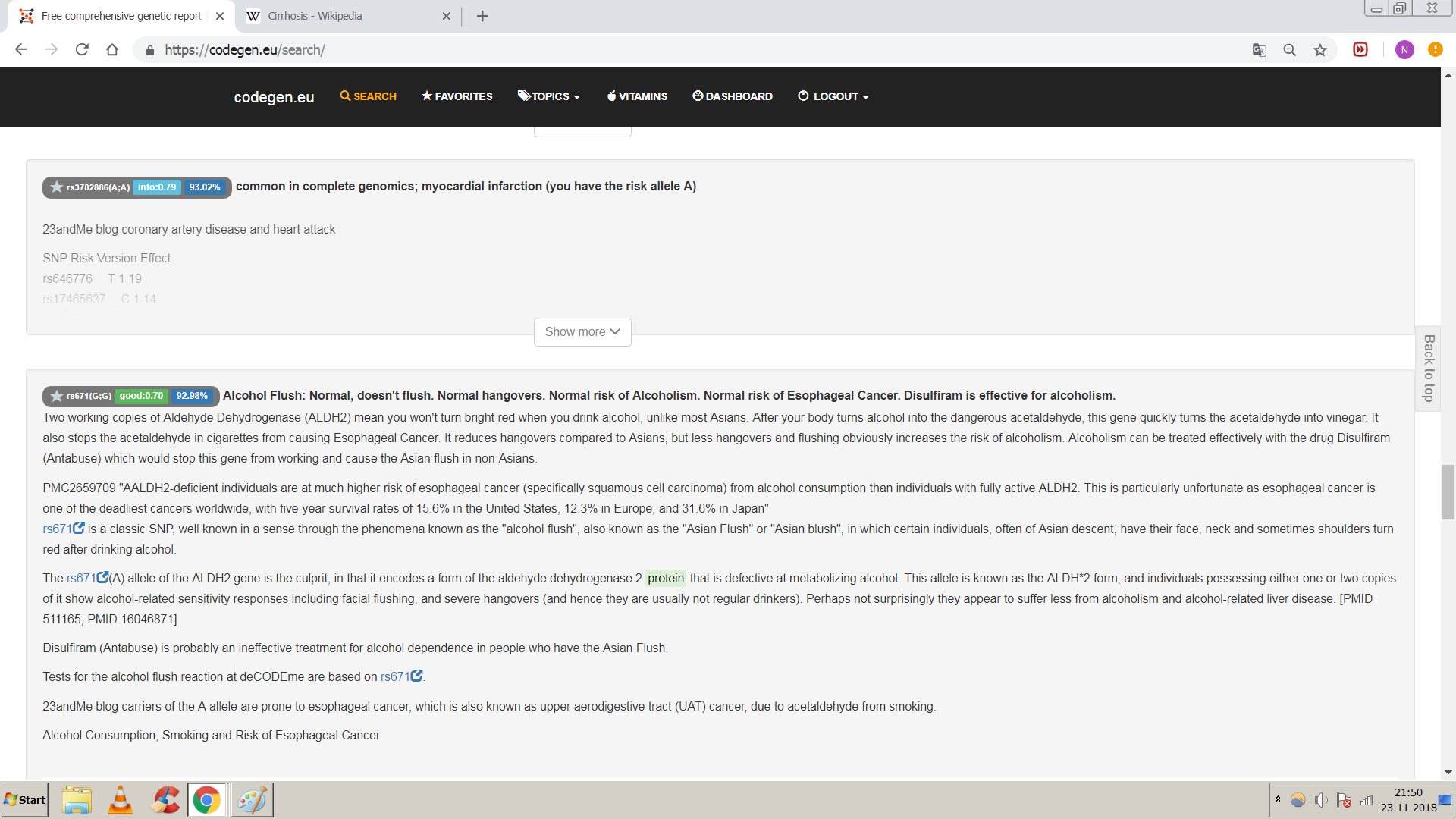Viewport: 1456px width, 819px height.
Task: Open the taskbar clock showing 21:50
Action: (x=1408, y=800)
